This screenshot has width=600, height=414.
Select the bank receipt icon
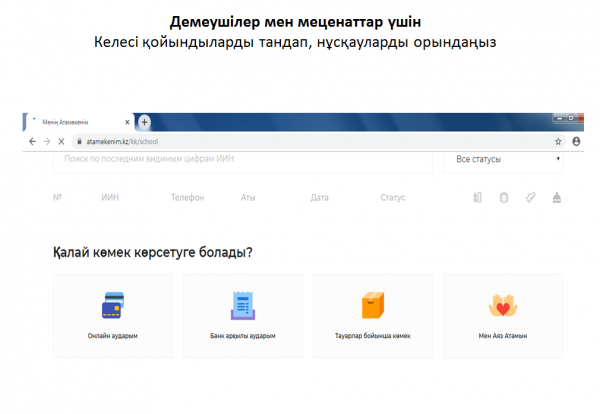coord(242,304)
